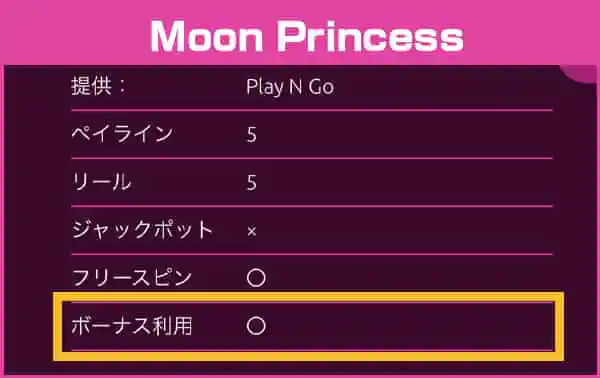Select the ペイライン row label
Image resolution: width=600 pixels, height=378 pixels.
[122, 134]
